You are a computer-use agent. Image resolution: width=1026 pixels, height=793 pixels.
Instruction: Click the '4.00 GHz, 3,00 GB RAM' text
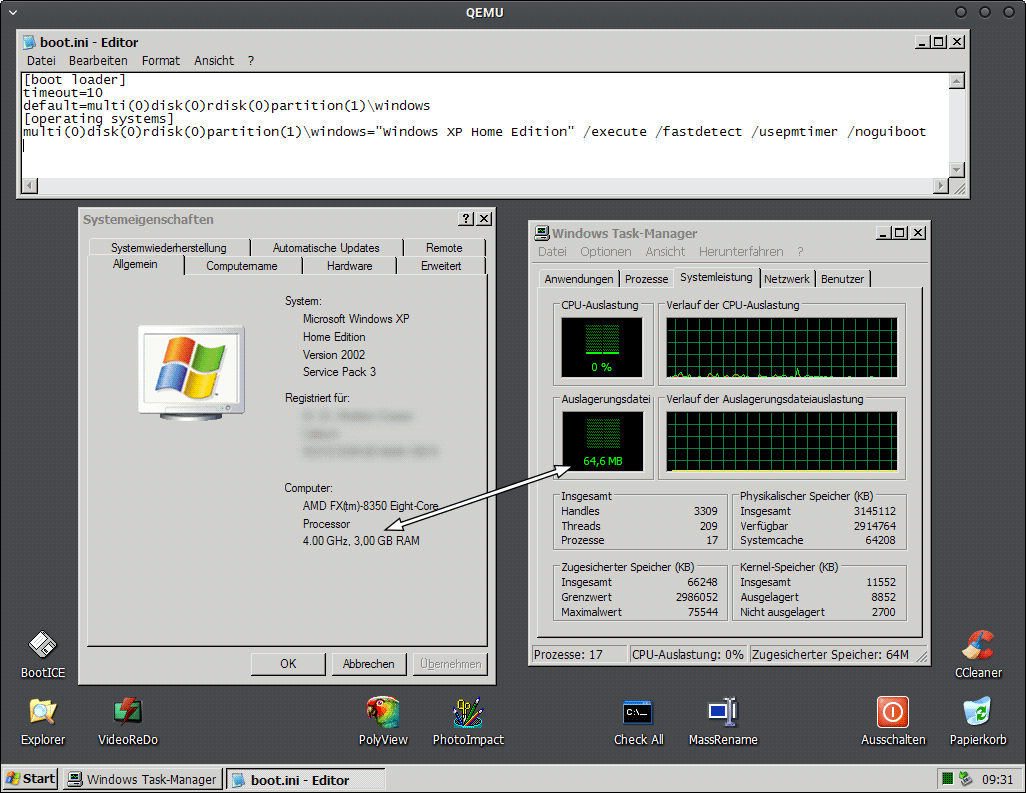point(361,540)
